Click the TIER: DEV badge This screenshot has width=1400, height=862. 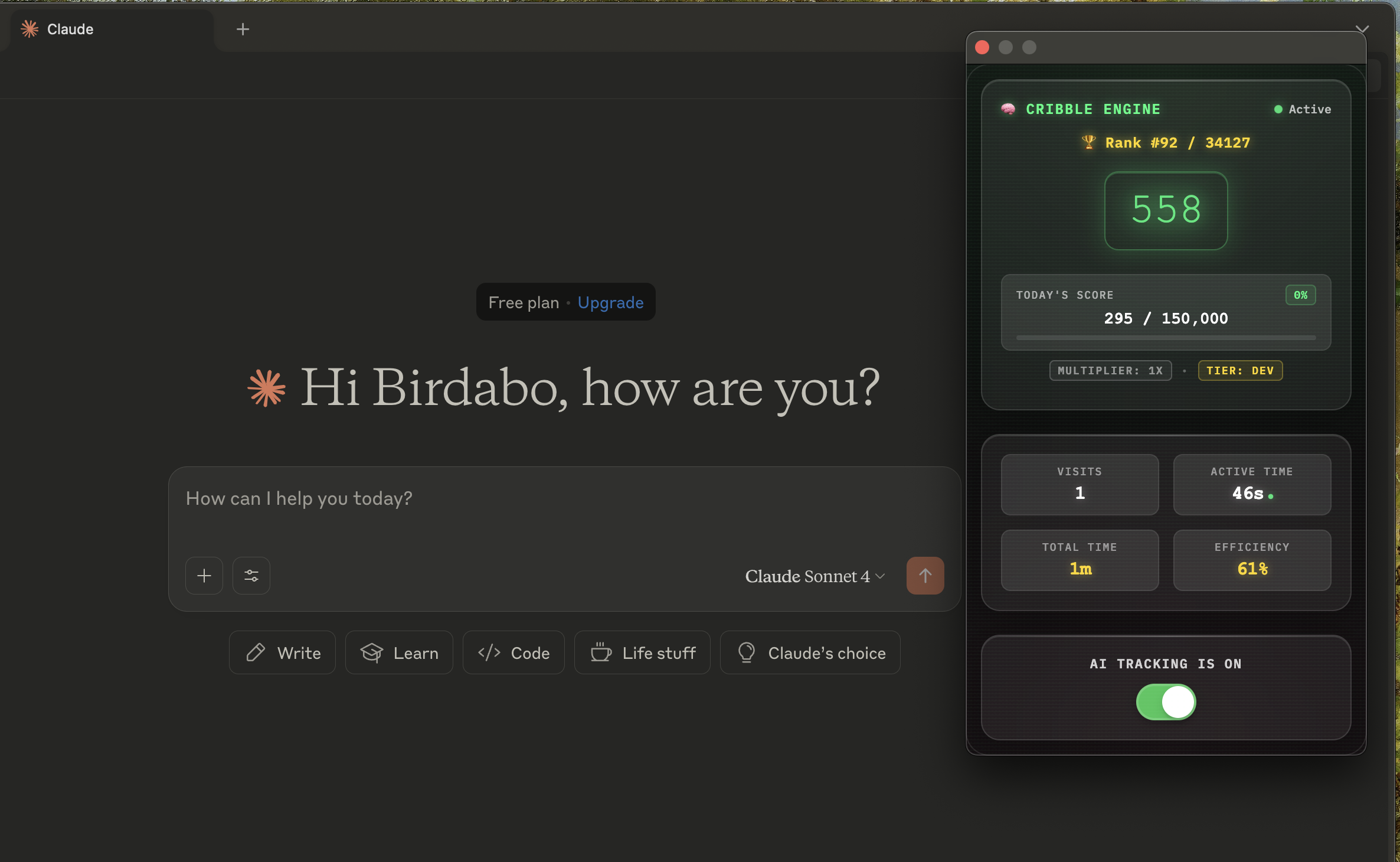(1240, 371)
